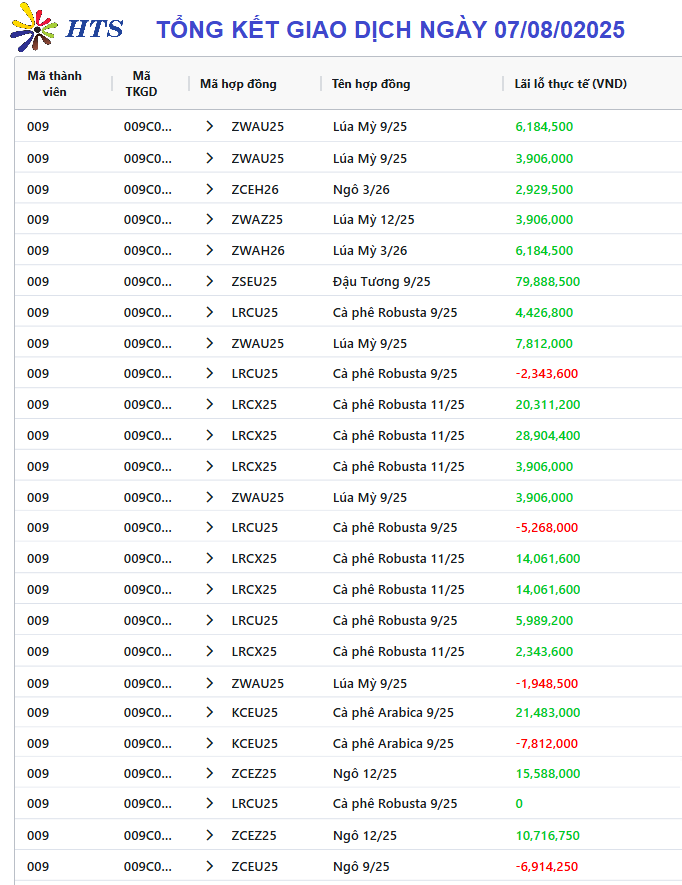Click the Ngô 9/25 contract name
The width and height of the screenshot is (682, 885).
click(361, 867)
